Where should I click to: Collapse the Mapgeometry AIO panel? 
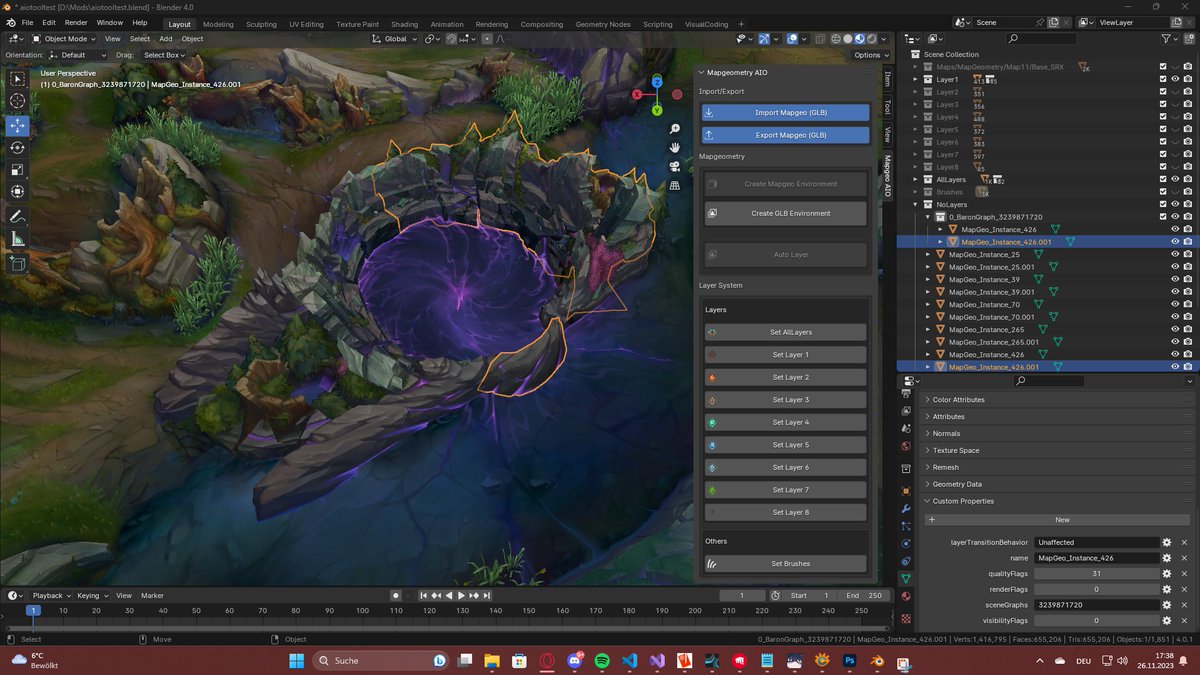[x=786, y=73]
